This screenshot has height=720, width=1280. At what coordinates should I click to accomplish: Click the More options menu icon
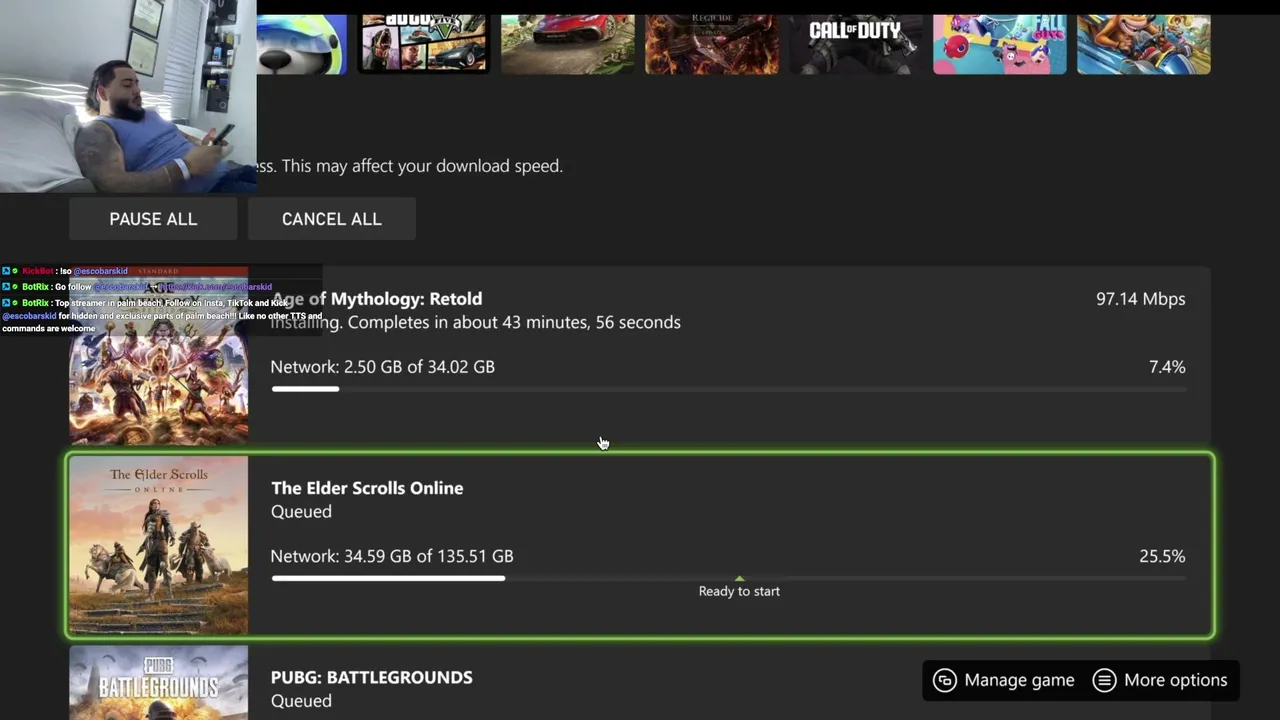point(1104,680)
